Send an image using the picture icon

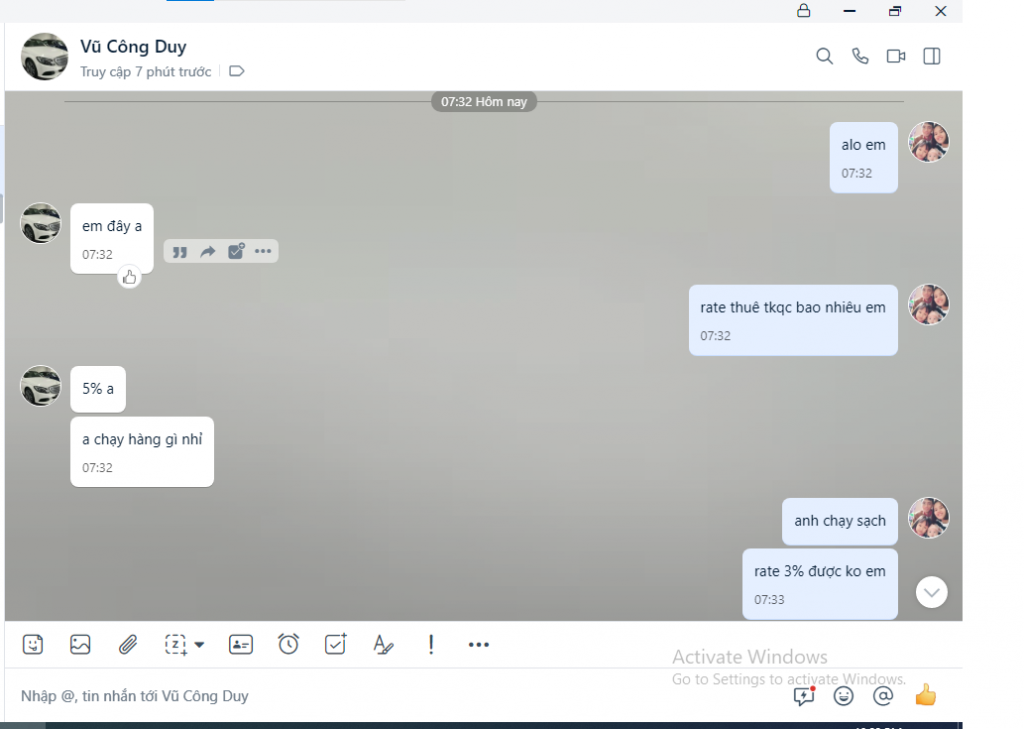coord(80,645)
